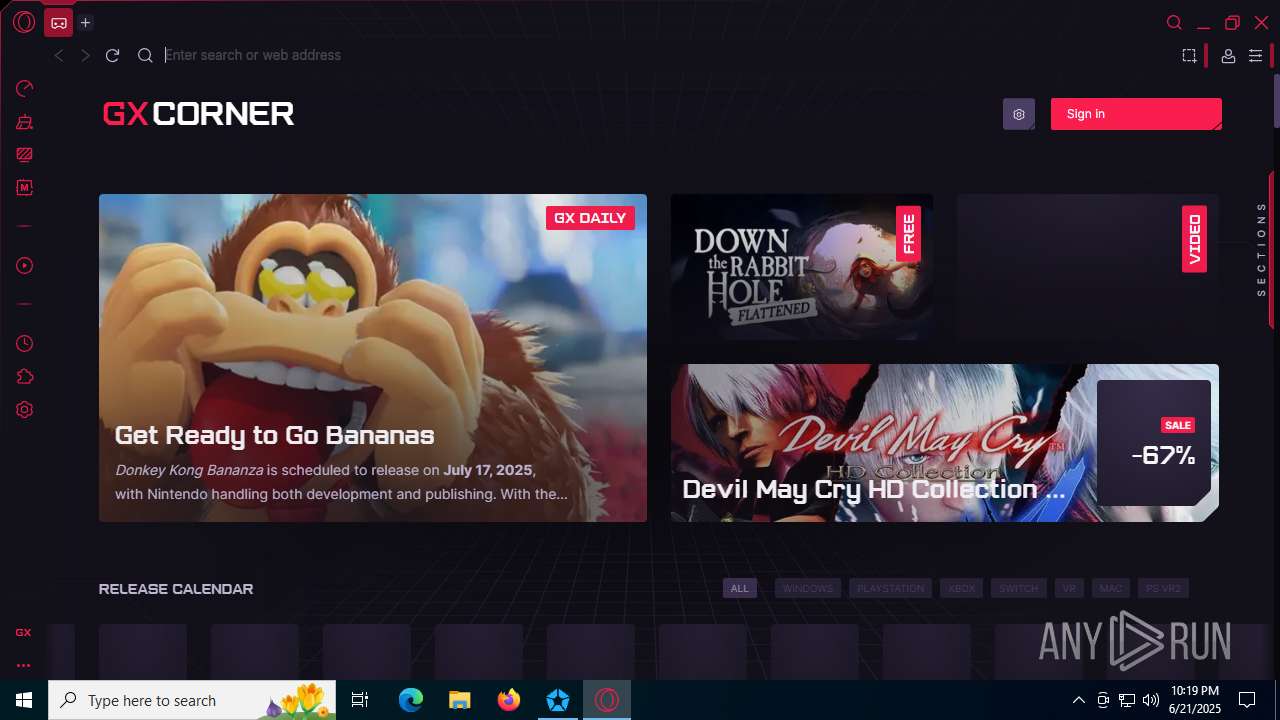The width and height of the screenshot is (1280, 720).
Task: Open the Windows Start menu
Action: coord(24,700)
